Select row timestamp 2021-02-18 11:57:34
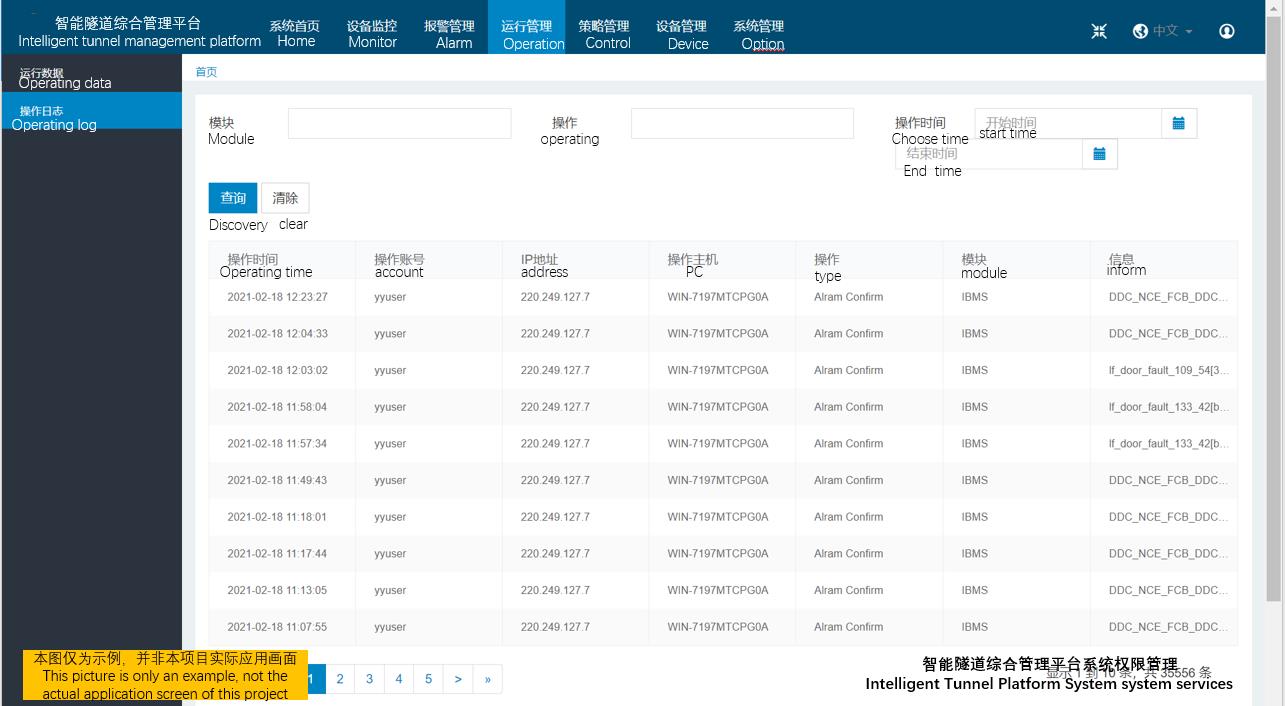 pyautogui.click(x=277, y=444)
